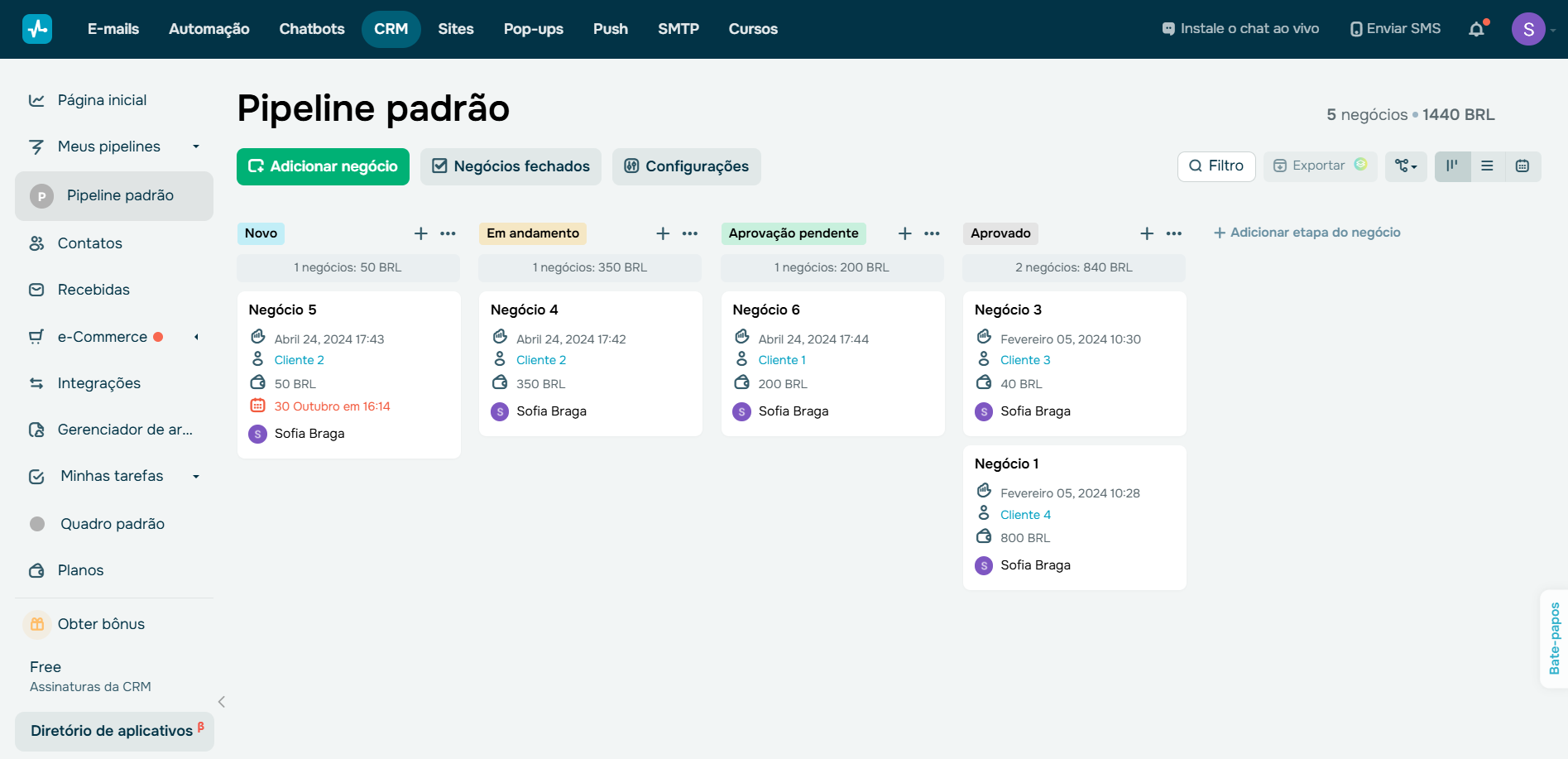The image size is (1568, 759).
Task: Click Adicionar negócio button
Action: click(x=323, y=166)
